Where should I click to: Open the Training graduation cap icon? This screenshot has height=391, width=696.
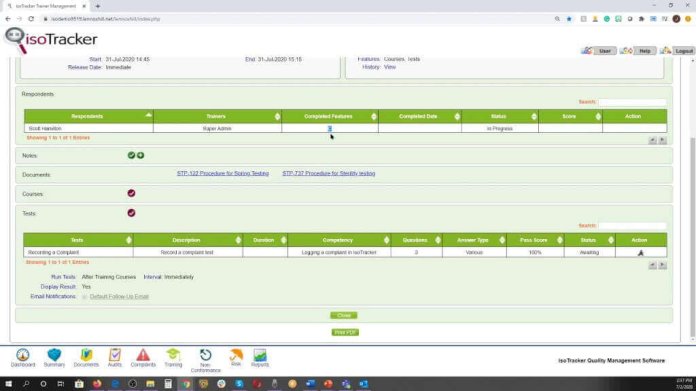[x=173, y=358]
